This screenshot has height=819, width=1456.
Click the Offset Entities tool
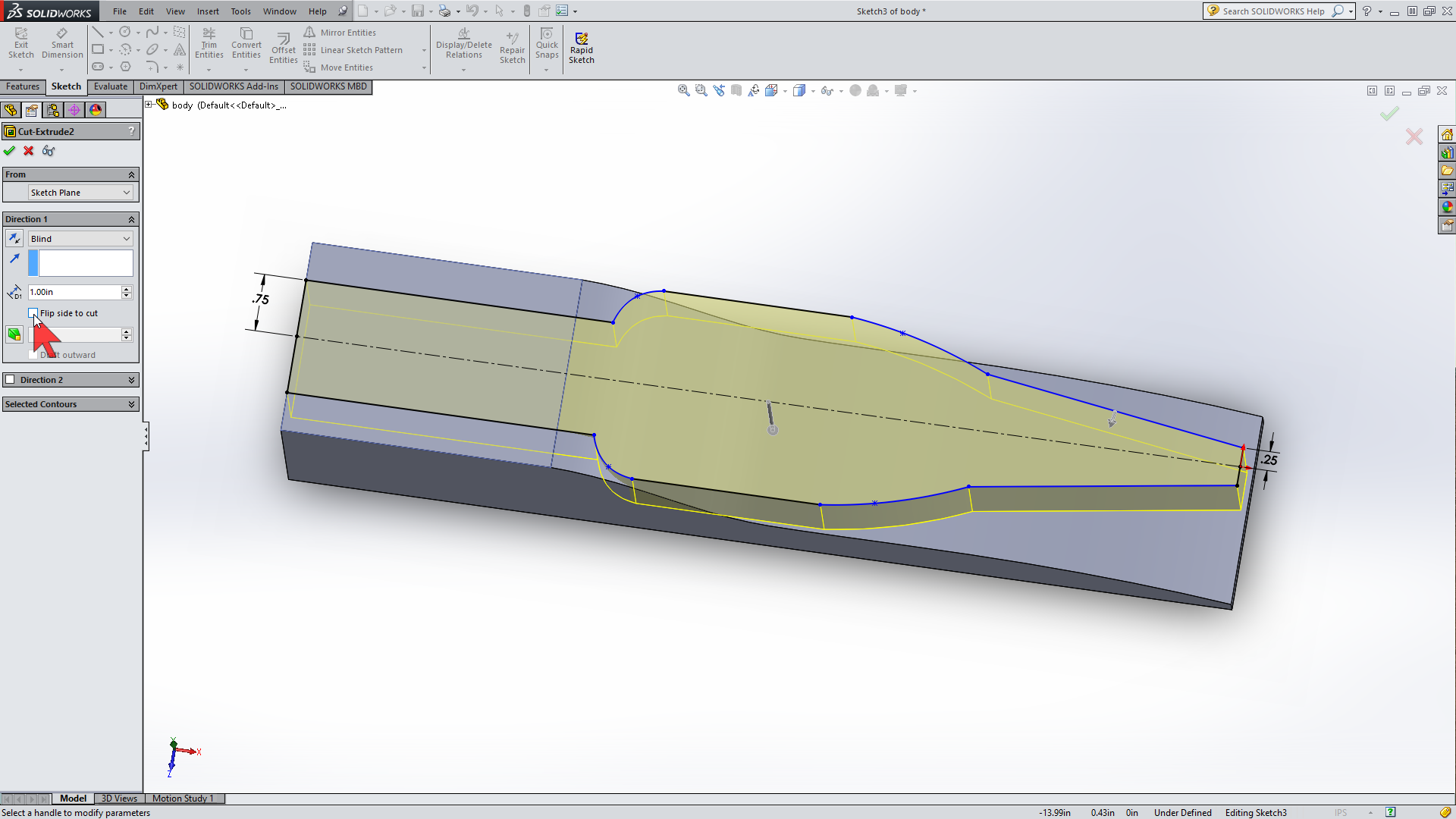[284, 49]
